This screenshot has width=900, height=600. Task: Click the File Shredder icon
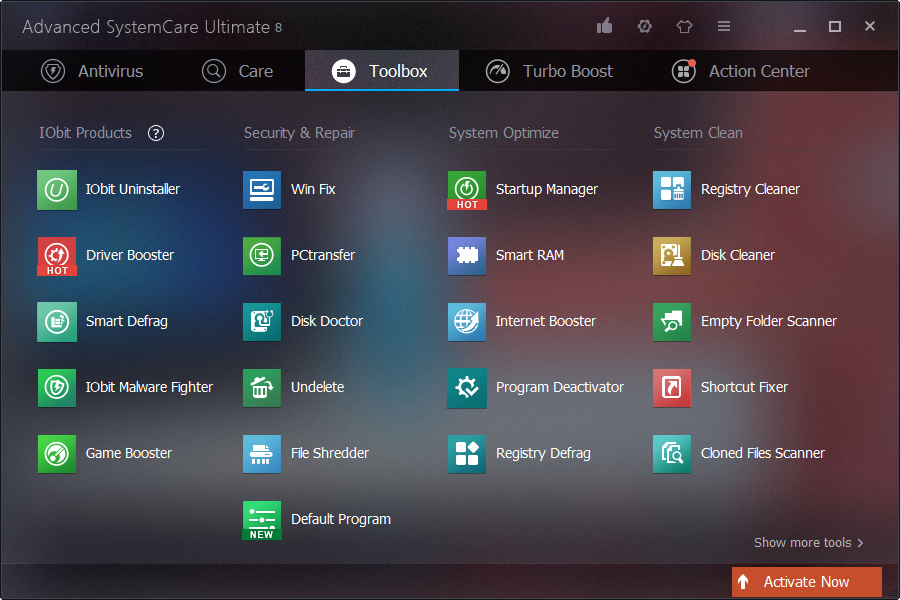[x=262, y=454]
